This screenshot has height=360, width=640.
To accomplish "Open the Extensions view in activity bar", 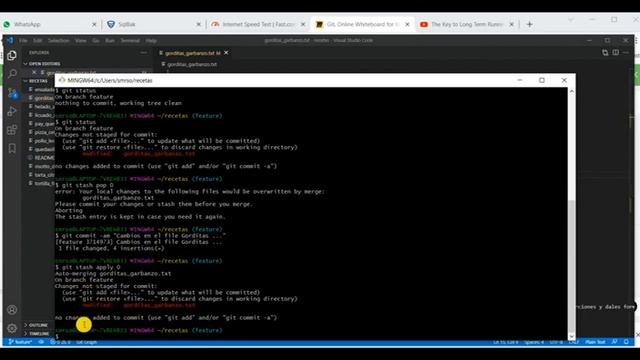I will click(12, 130).
